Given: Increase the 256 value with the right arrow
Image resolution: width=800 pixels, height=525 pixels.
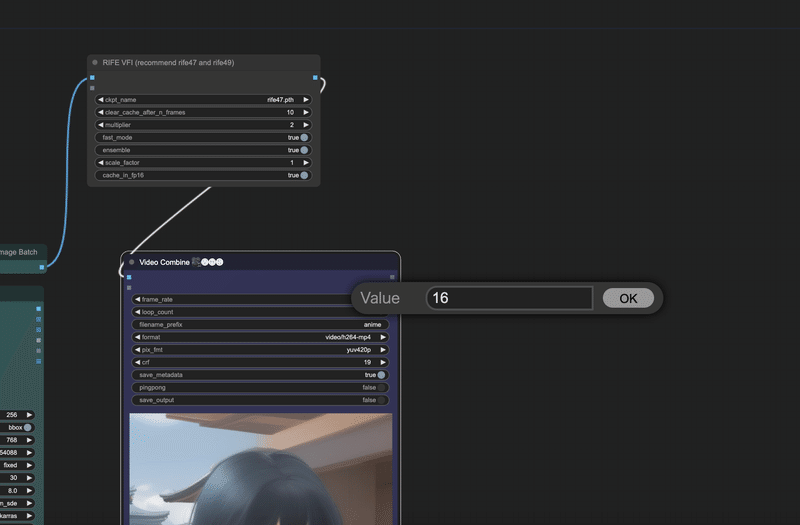Looking at the screenshot, I should [30, 415].
